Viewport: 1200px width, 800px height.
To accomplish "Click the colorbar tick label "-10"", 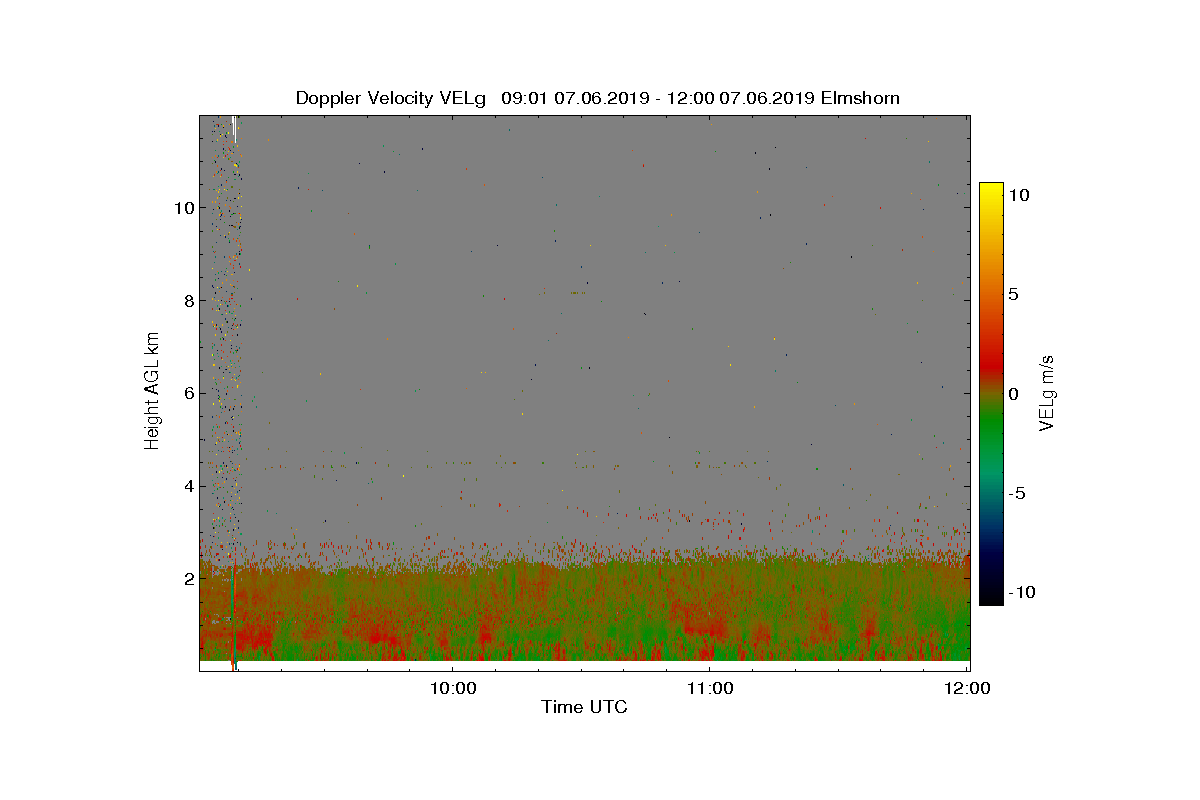I will pos(1022,592).
